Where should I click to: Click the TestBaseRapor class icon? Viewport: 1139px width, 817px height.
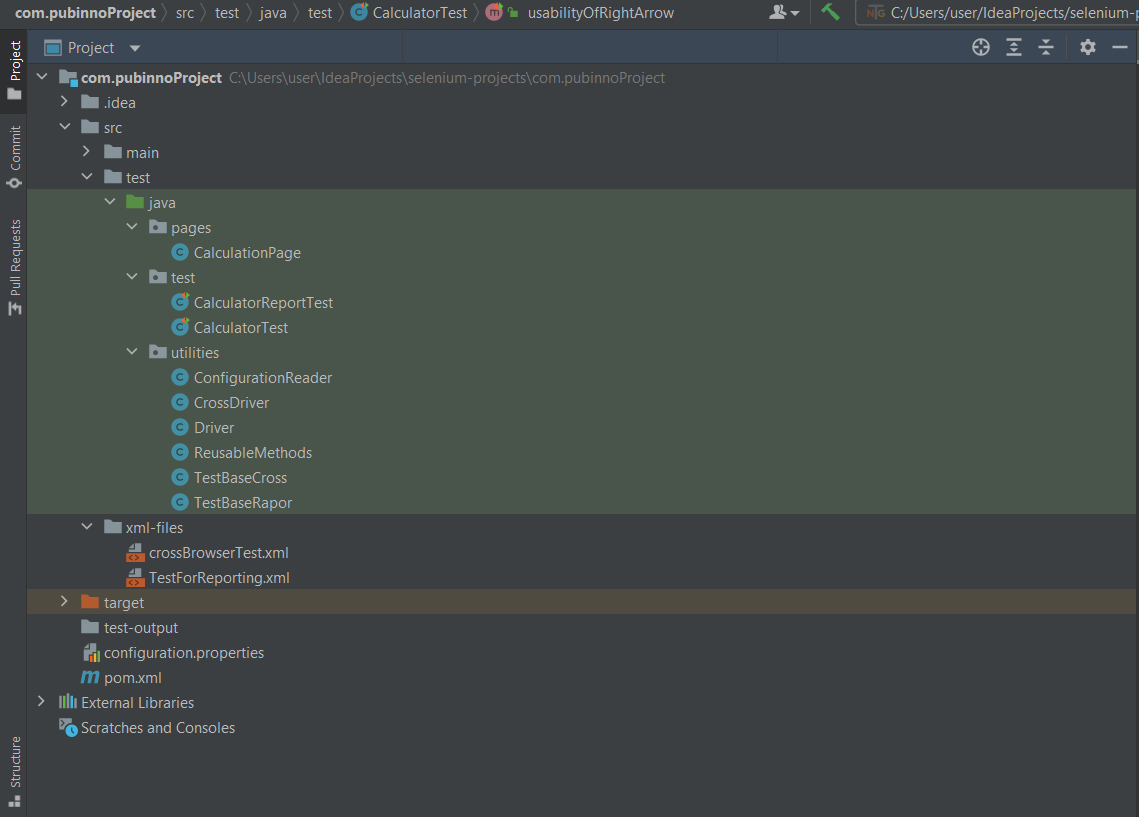click(180, 502)
